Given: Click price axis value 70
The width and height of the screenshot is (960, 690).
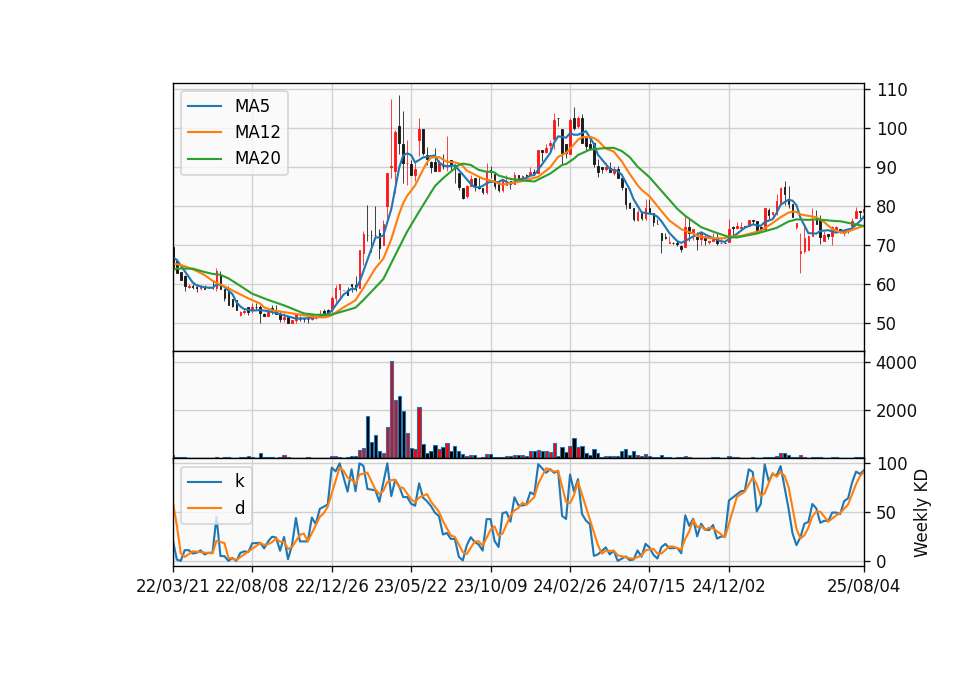Looking at the screenshot, I should (x=887, y=246).
